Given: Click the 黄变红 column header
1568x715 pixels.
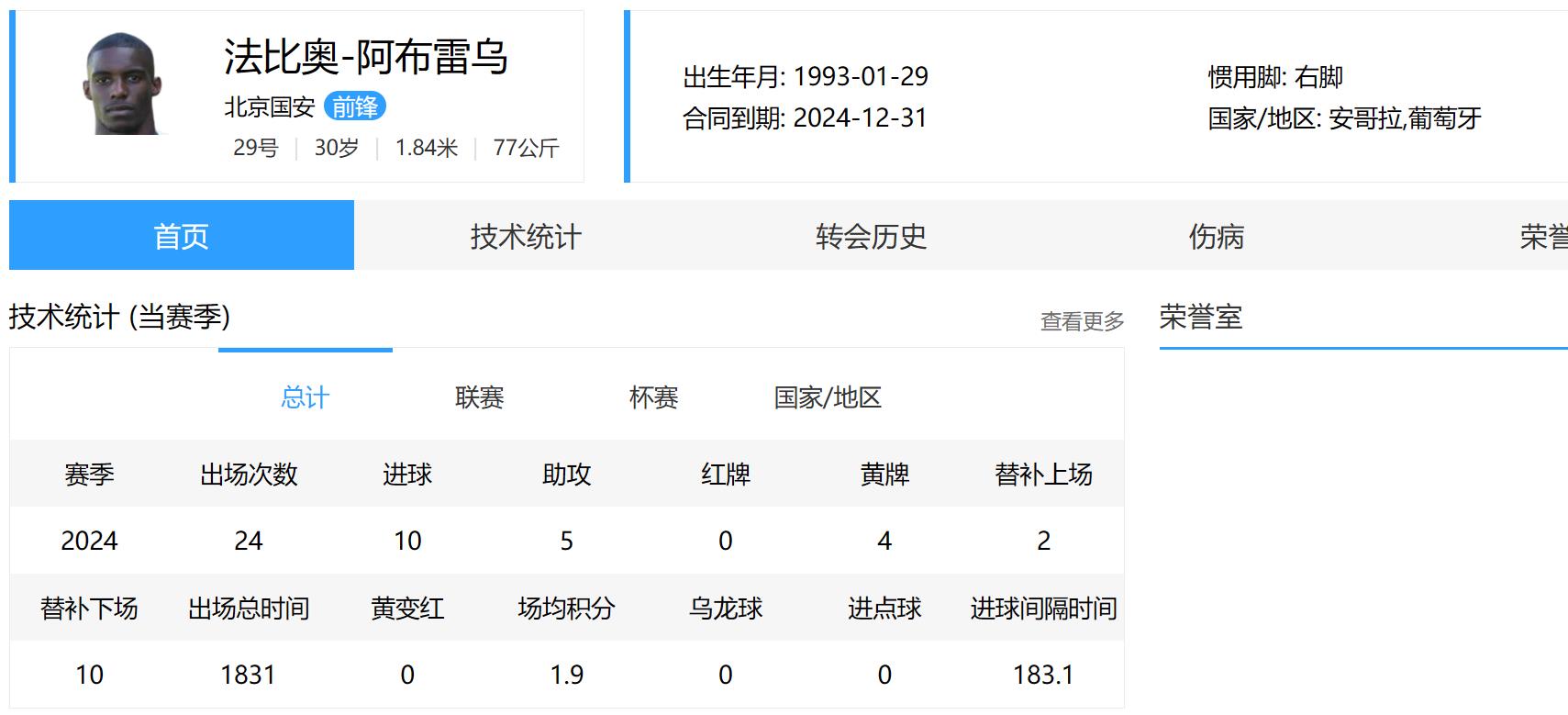Looking at the screenshot, I should pos(407,609).
